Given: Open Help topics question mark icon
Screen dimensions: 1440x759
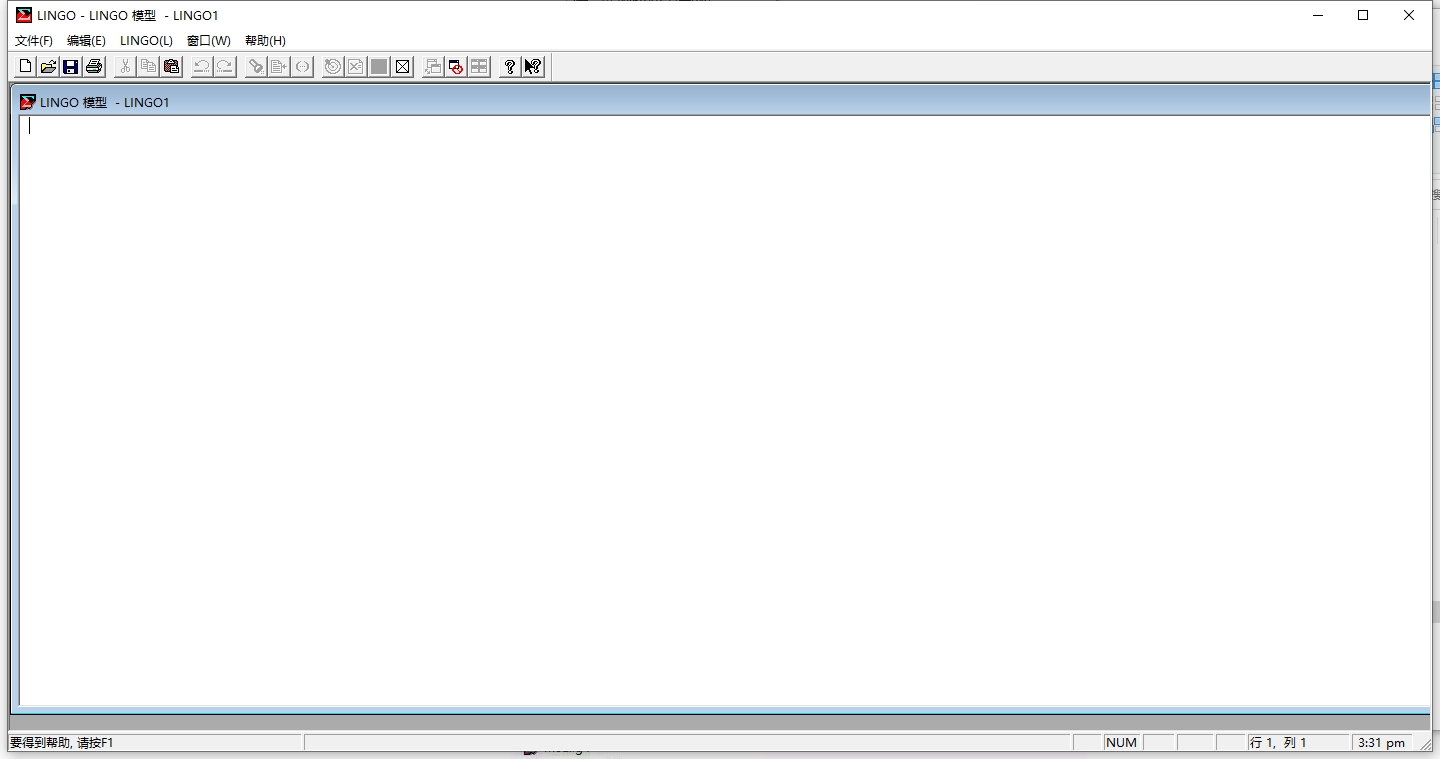Looking at the screenshot, I should click(x=510, y=67).
